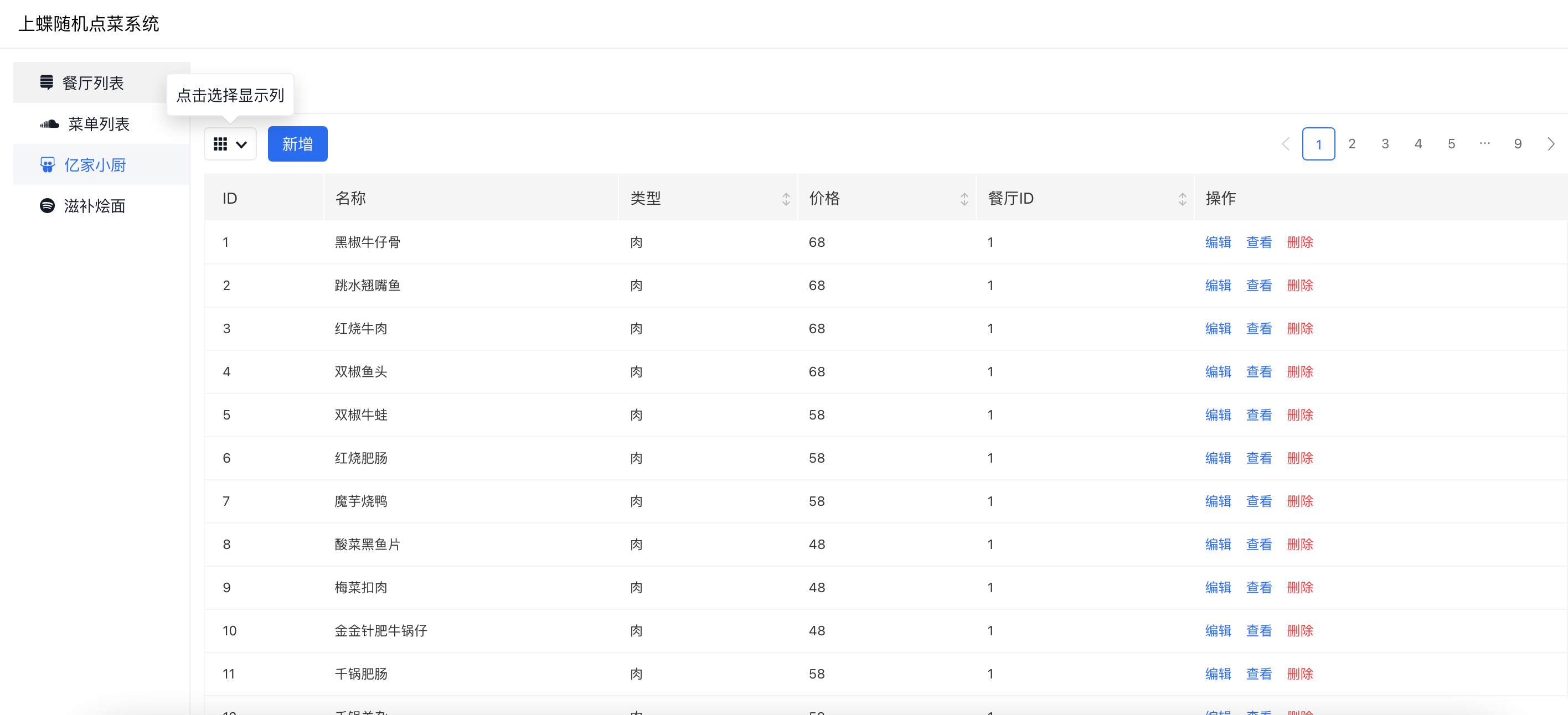Click the blue 新增 button
Screen dimensions: 1568x715
pos(298,144)
